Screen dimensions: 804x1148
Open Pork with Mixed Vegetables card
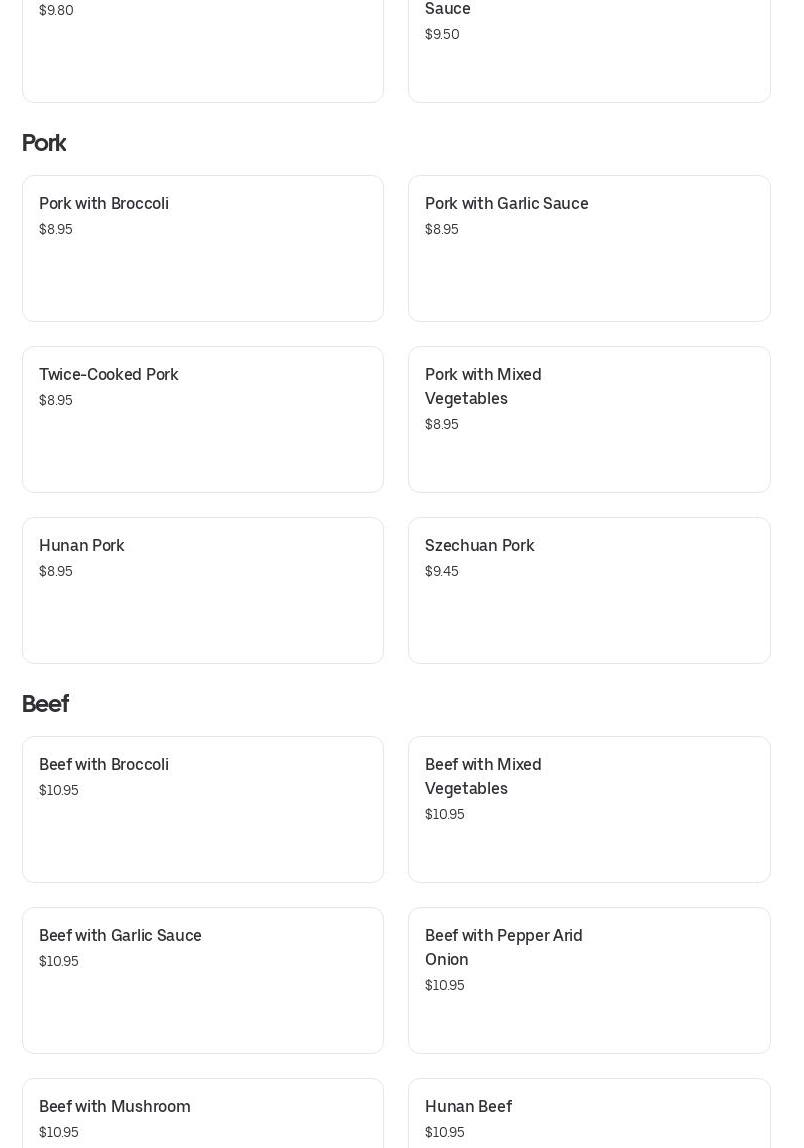589,420
